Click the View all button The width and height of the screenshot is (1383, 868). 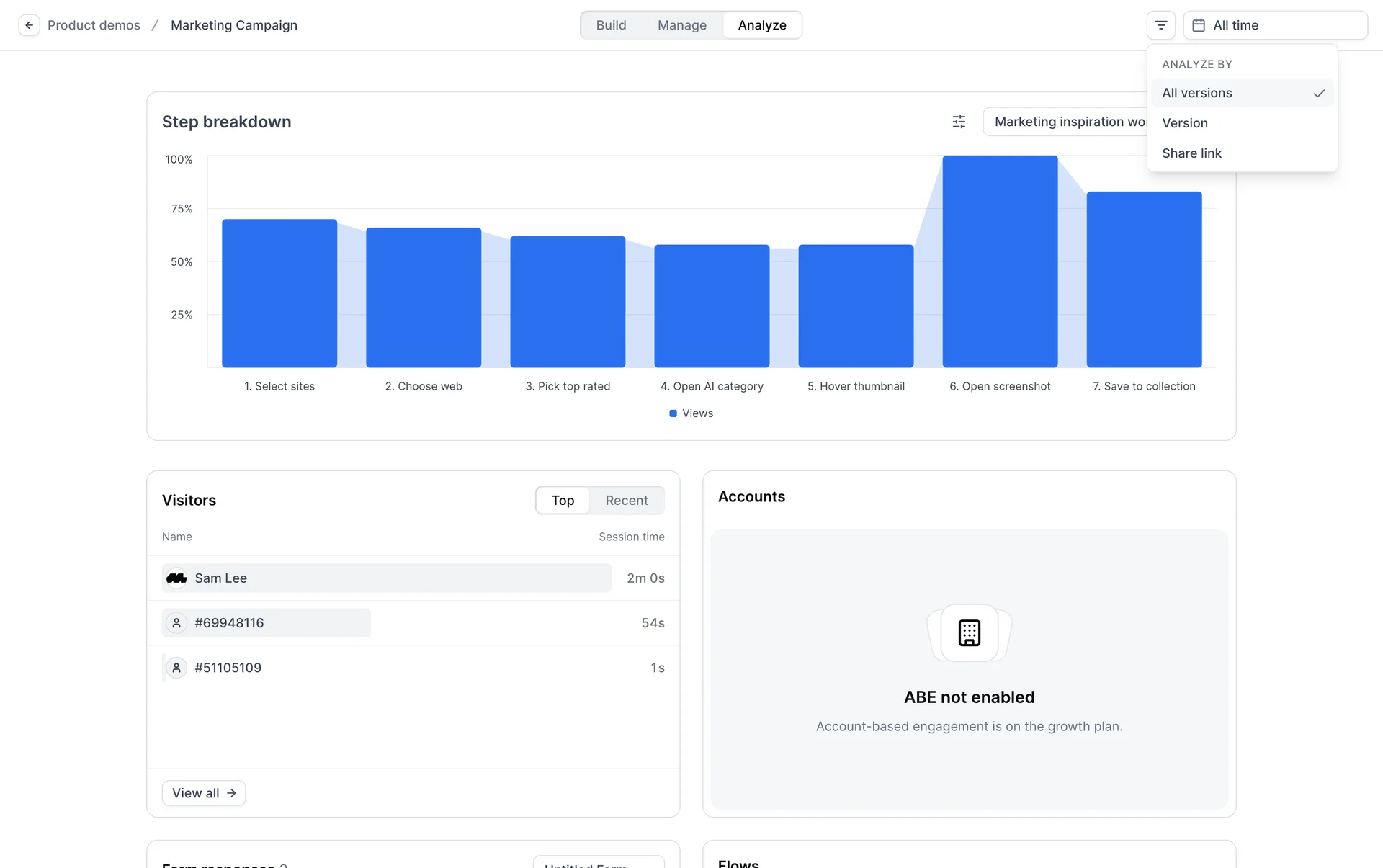point(204,793)
